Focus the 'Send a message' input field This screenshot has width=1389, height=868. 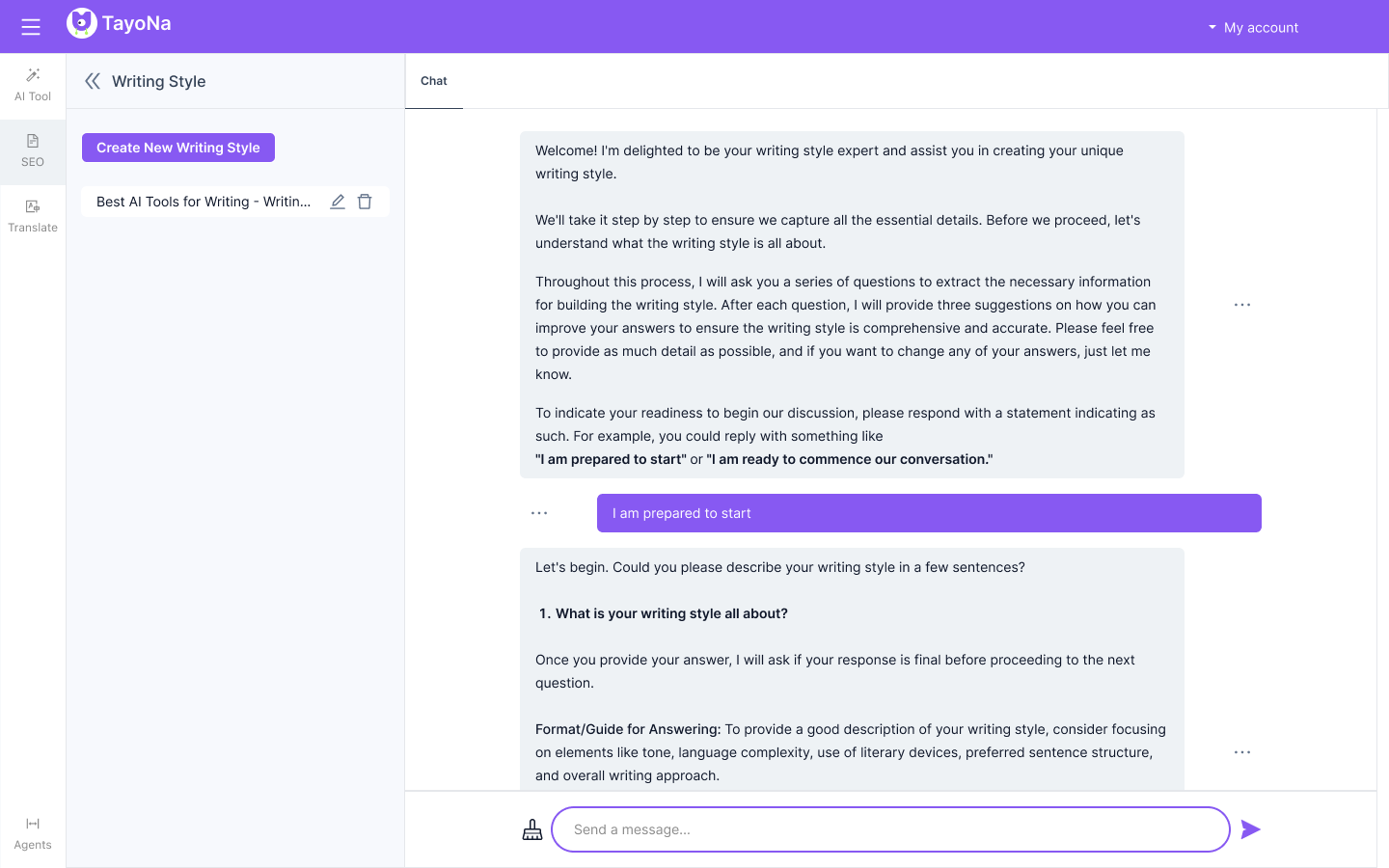(x=890, y=829)
